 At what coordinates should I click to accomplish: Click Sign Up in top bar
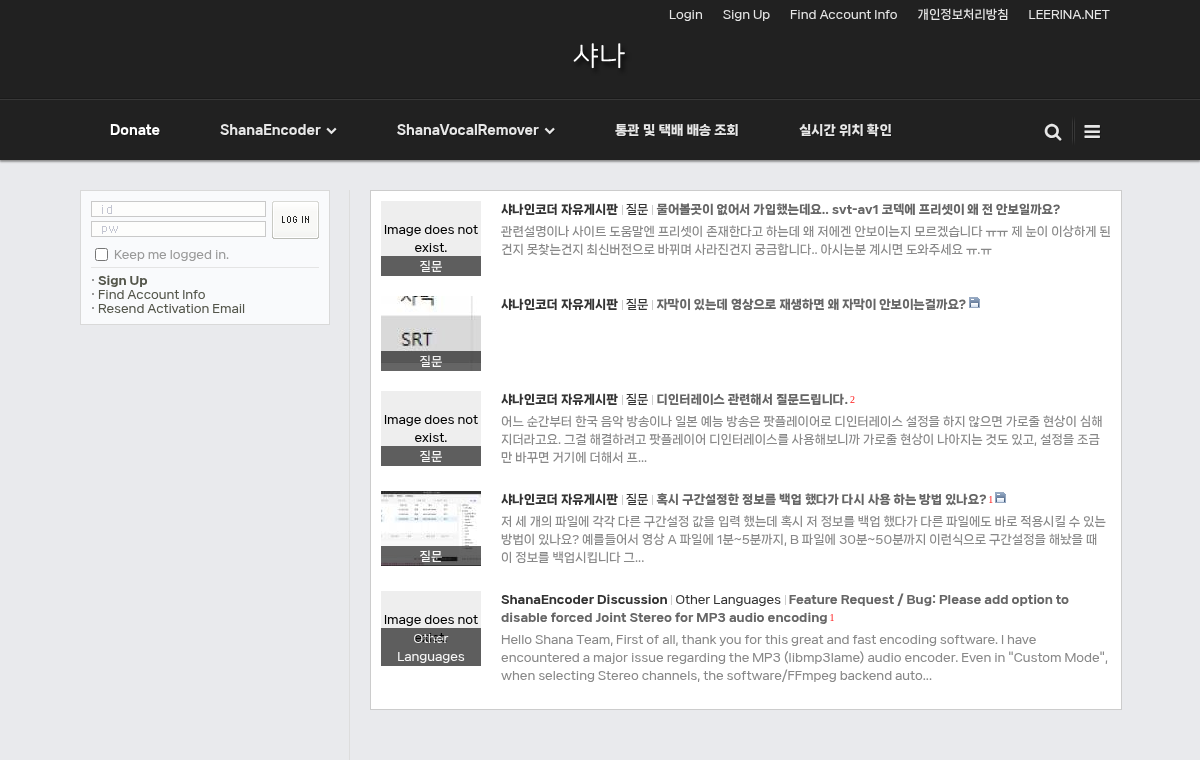pos(746,15)
